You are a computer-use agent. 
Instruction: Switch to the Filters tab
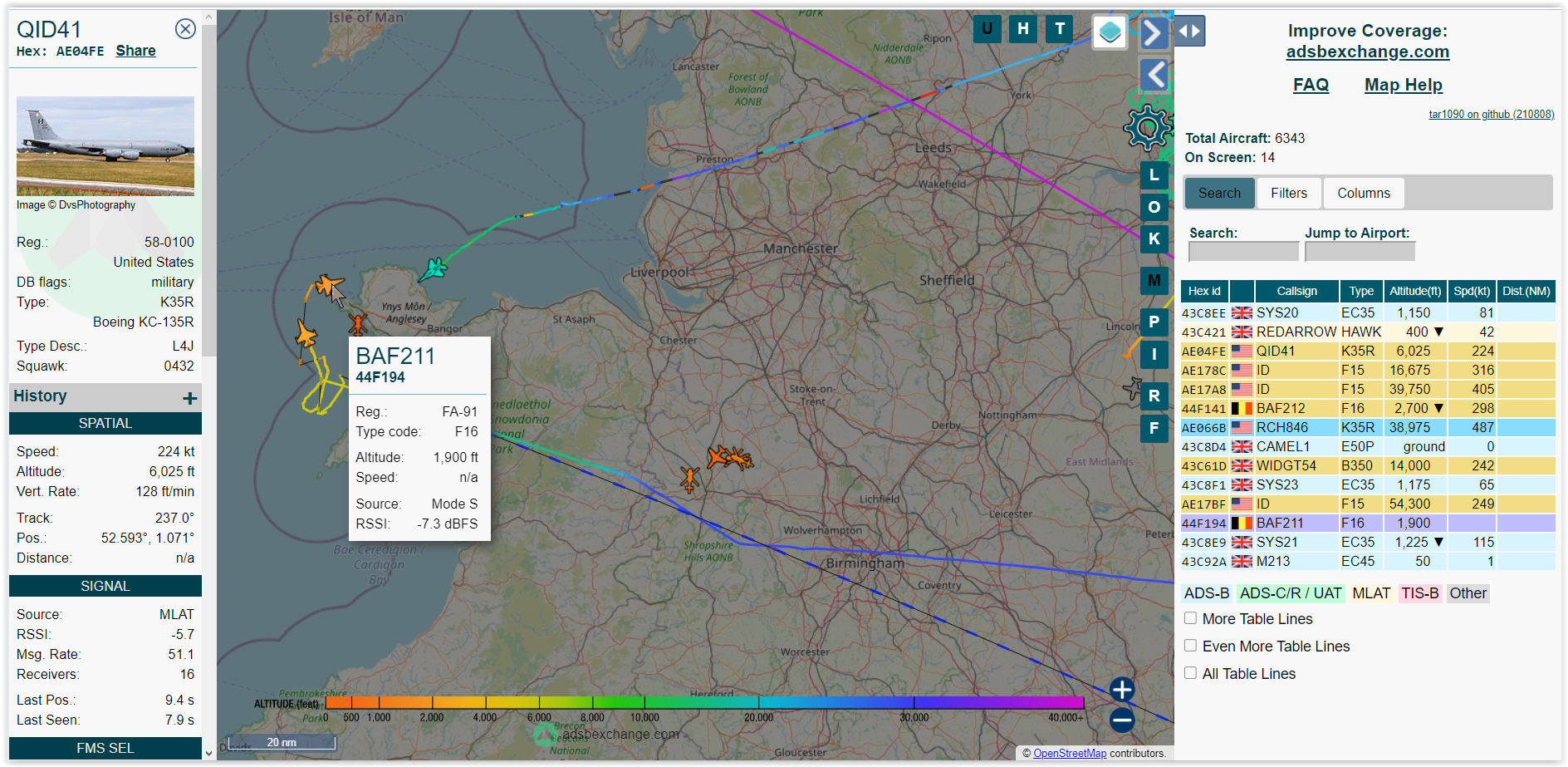[x=1289, y=193]
